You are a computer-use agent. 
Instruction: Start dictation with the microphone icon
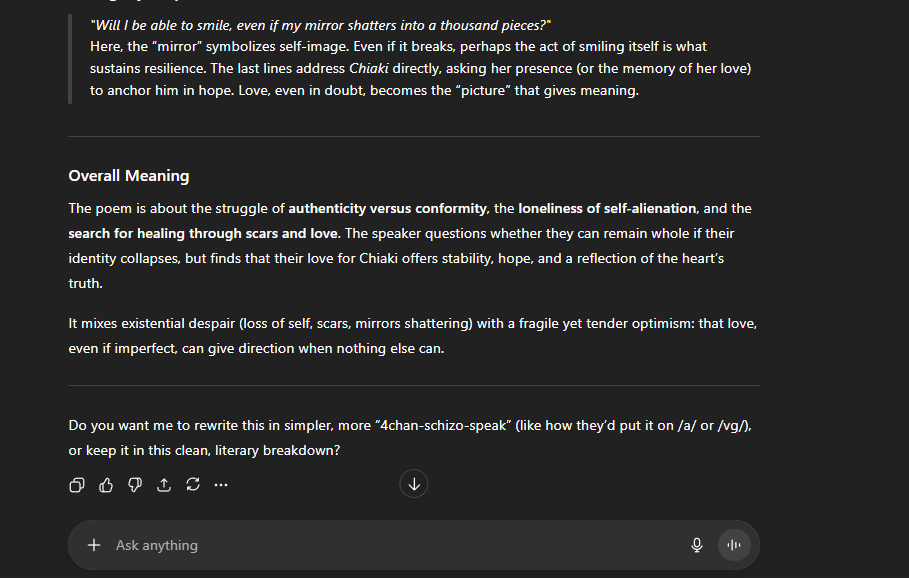[697, 545]
